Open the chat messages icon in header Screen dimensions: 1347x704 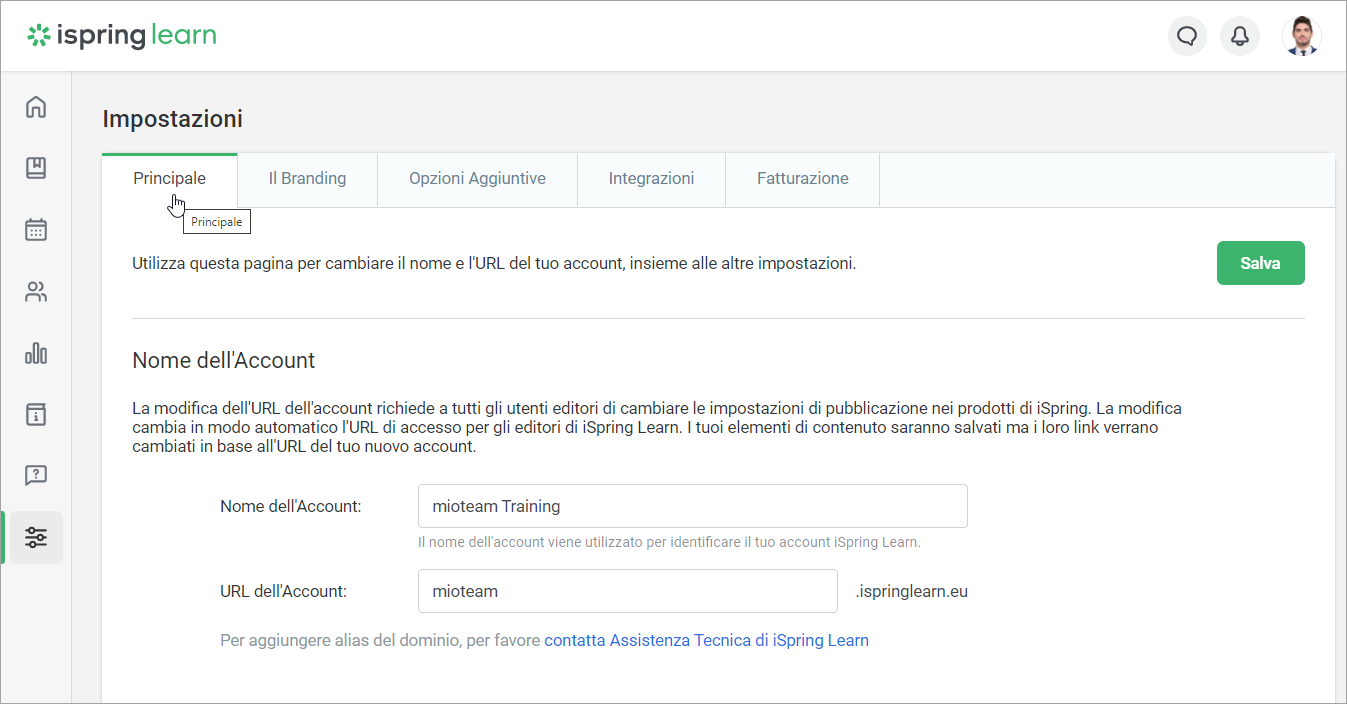1187,37
